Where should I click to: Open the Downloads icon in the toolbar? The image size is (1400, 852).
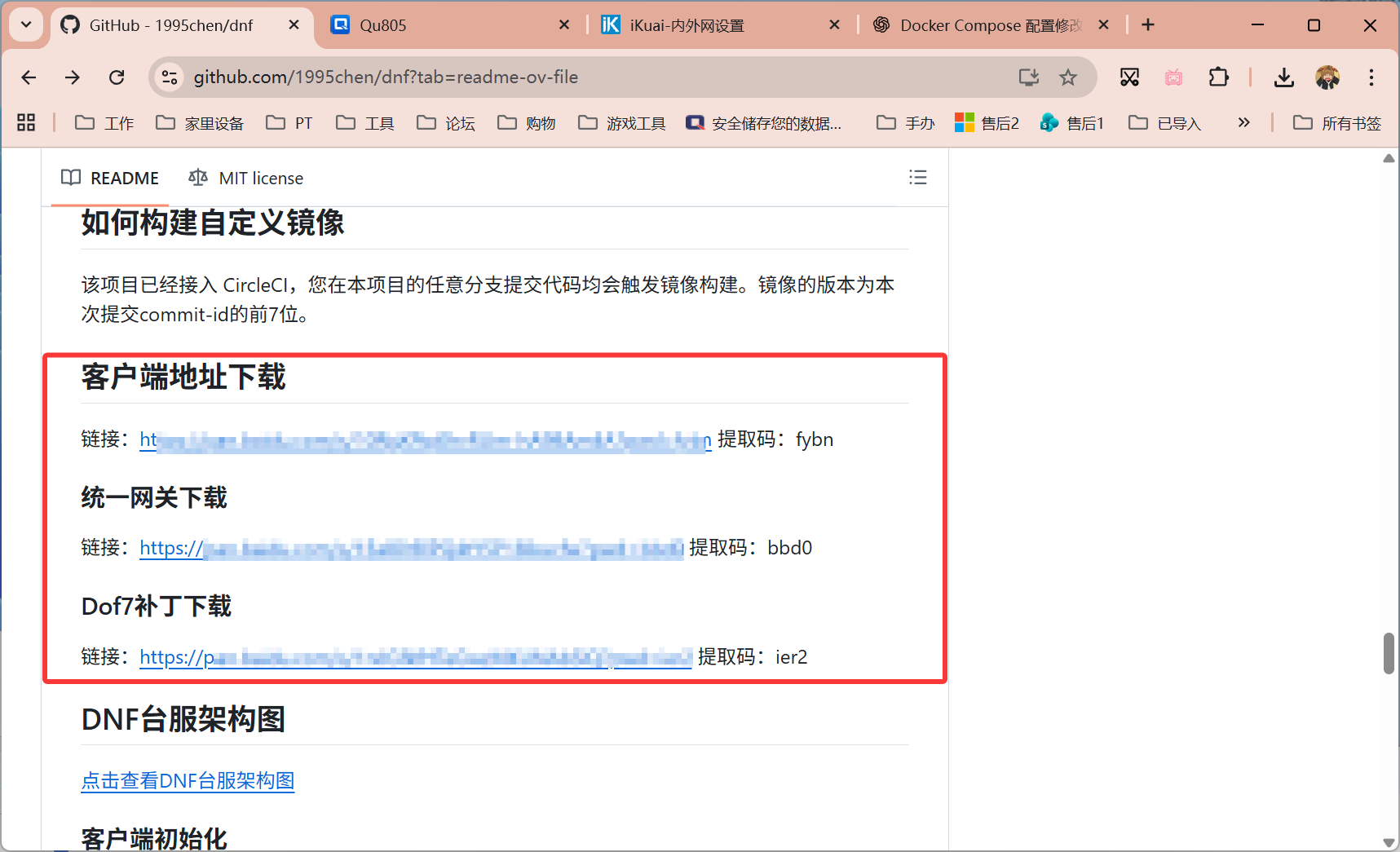coord(1283,77)
